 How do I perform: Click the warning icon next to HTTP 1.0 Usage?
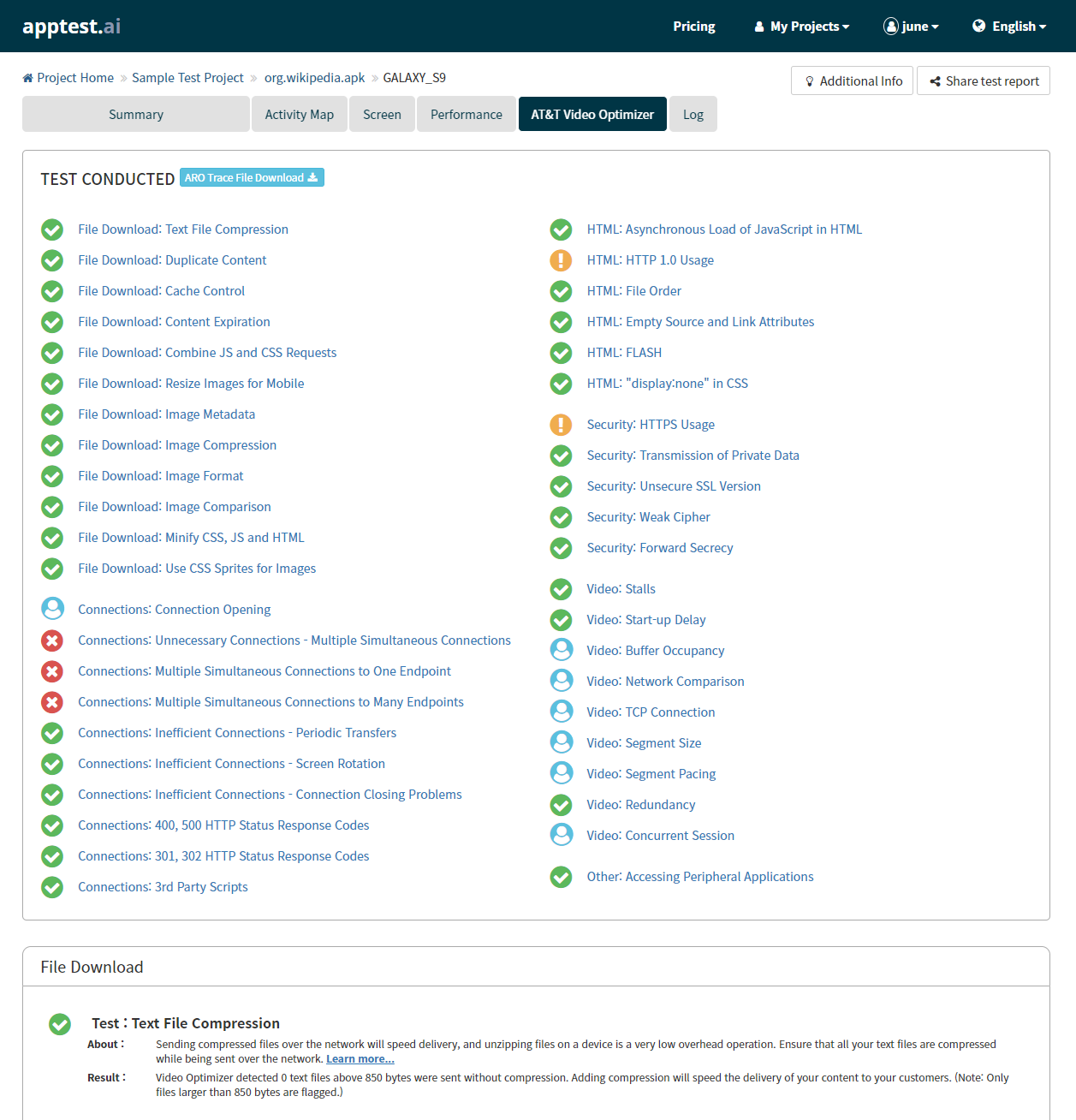coord(561,260)
